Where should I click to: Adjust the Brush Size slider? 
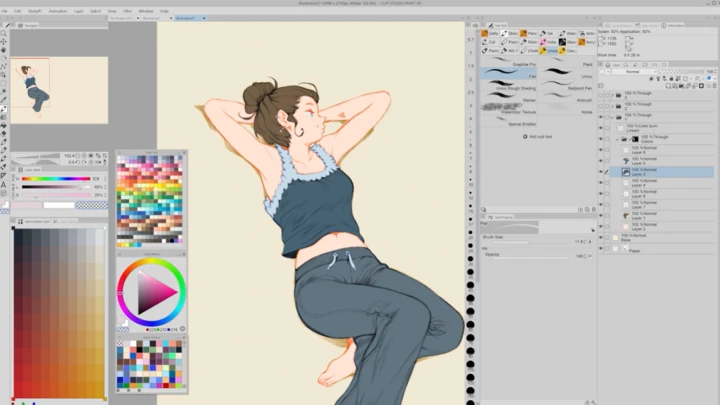tap(530, 242)
